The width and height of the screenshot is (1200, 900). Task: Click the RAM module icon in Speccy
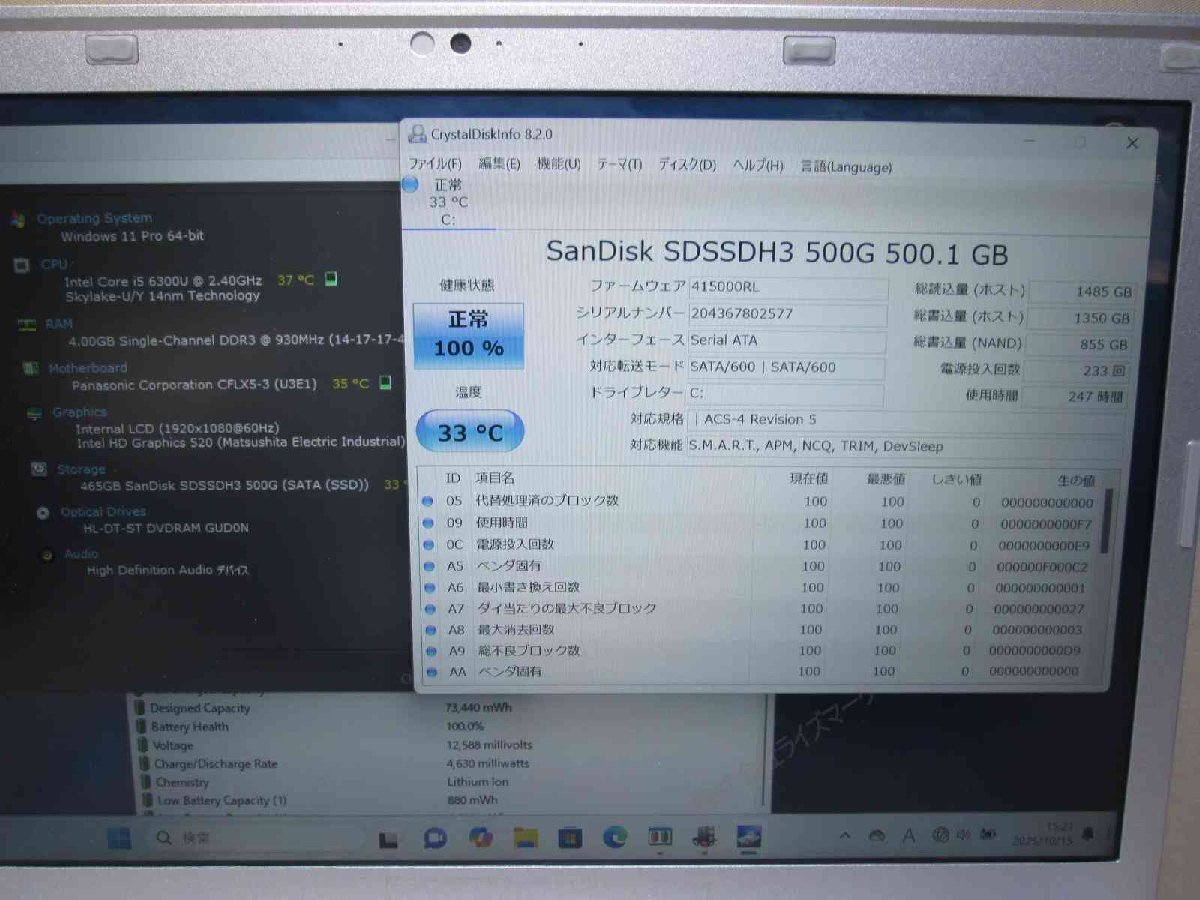[26, 324]
